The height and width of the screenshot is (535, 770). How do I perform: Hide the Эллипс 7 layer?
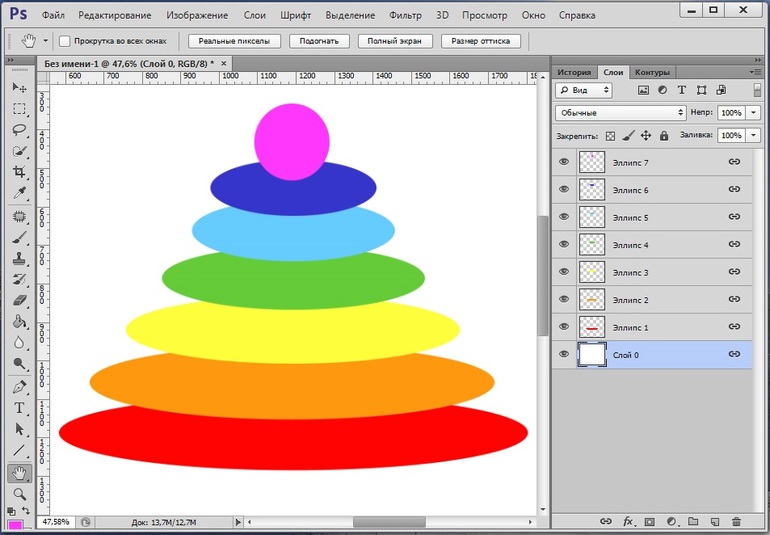point(564,162)
